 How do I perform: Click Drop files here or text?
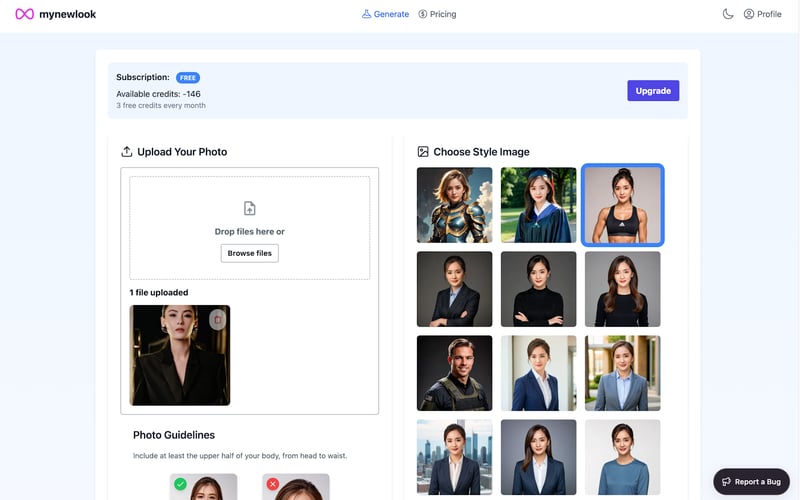[249, 232]
